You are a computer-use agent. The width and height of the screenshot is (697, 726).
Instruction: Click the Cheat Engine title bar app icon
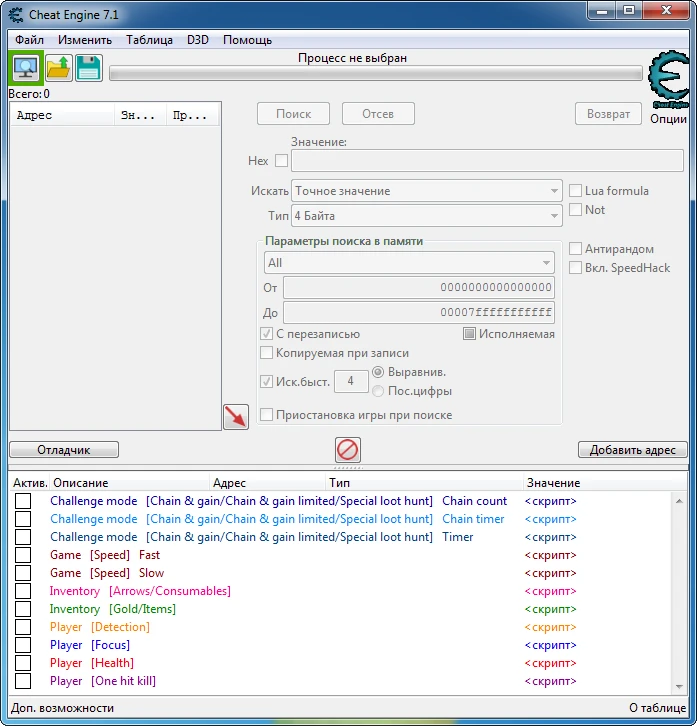click(16, 14)
